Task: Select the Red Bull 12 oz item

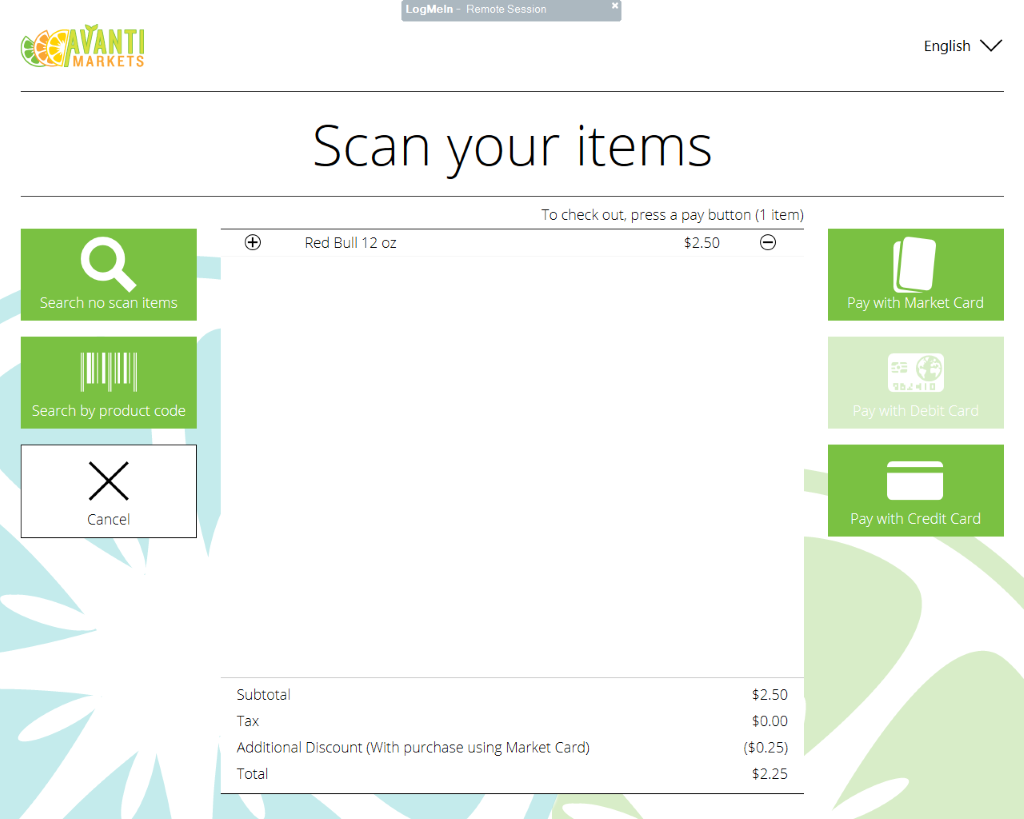Action: [x=351, y=243]
